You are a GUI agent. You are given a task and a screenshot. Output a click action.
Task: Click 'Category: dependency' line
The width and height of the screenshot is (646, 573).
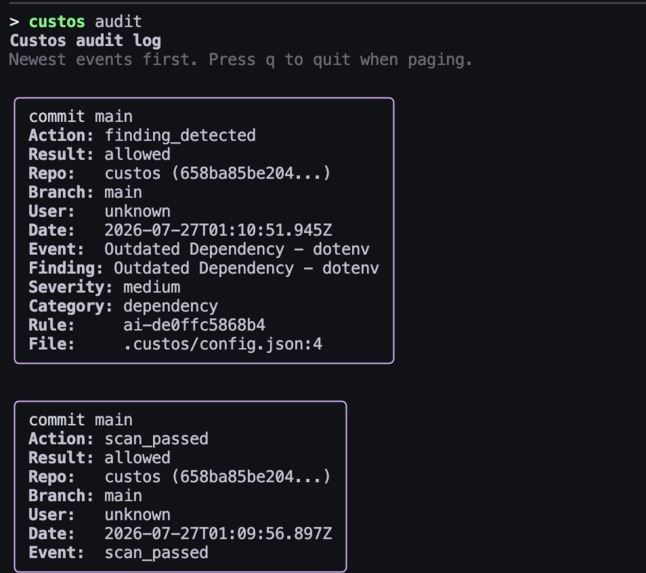coord(123,306)
